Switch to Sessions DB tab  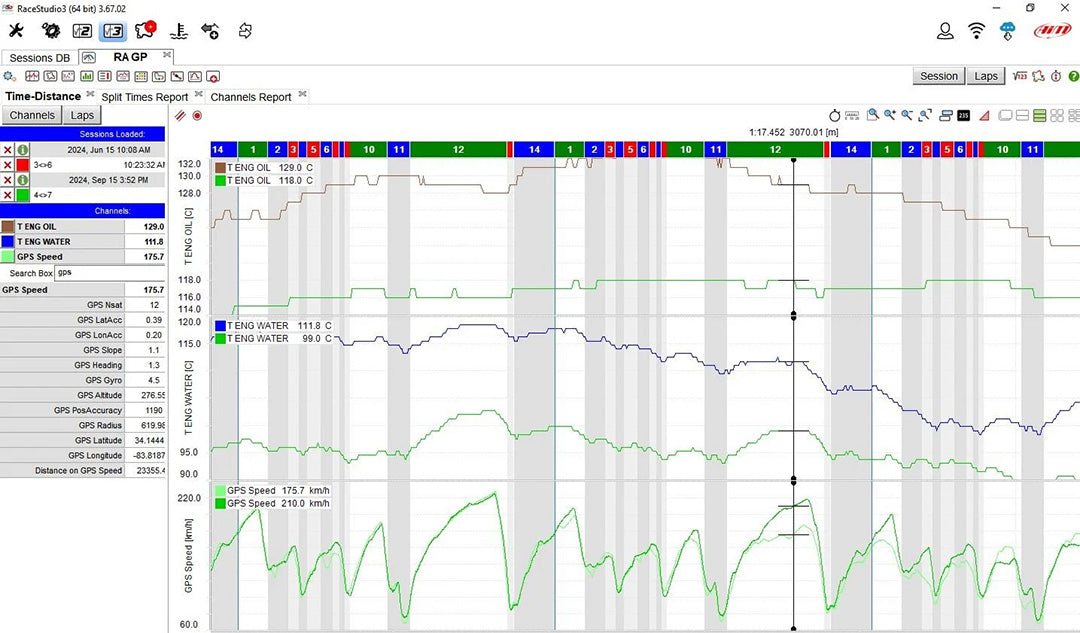pos(39,58)
